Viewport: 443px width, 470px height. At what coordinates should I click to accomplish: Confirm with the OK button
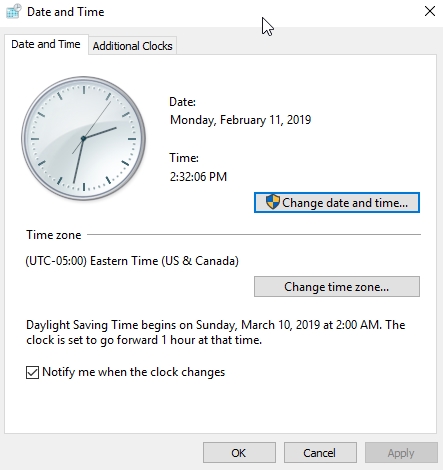point(239,453)
